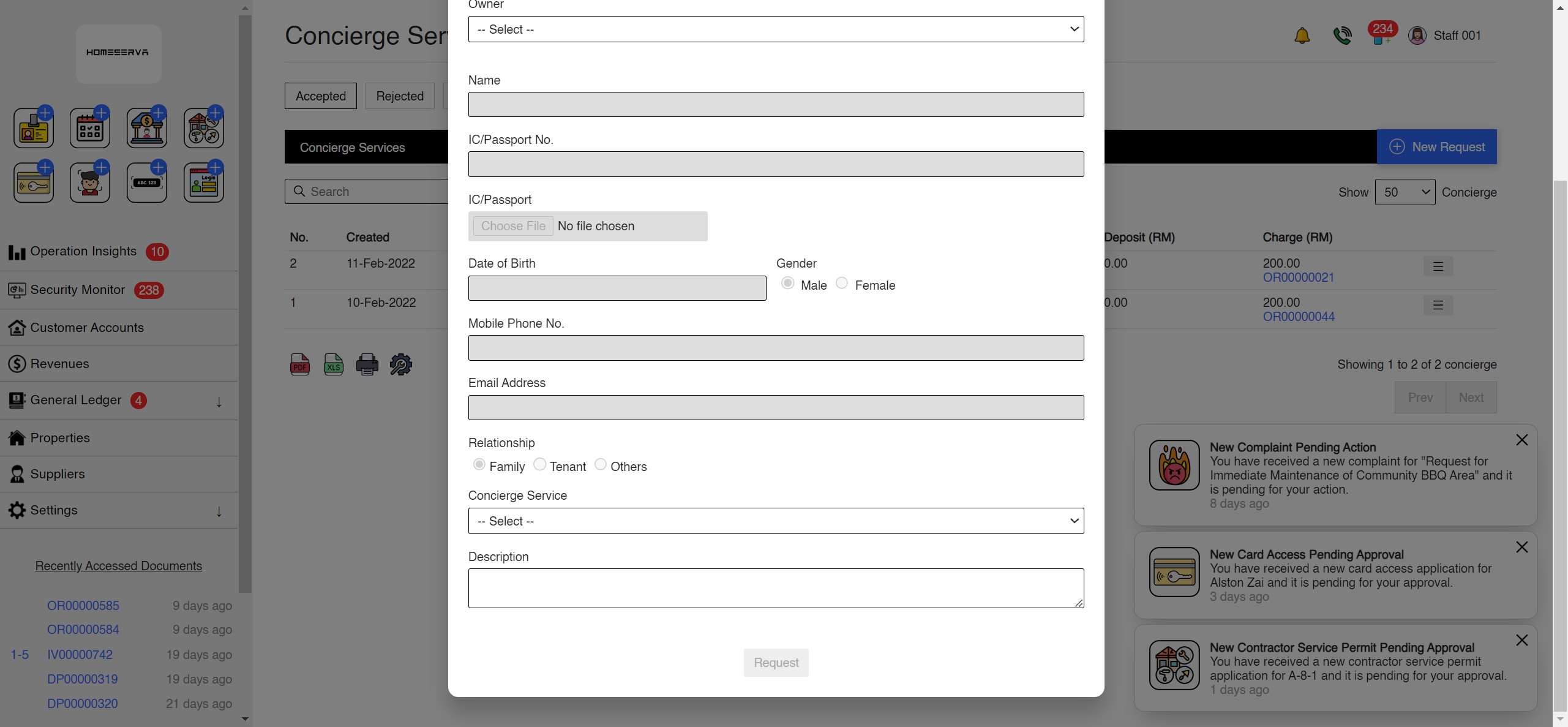Export the concierge list to XLS
1568x727 pixels.
pos(333,364)
